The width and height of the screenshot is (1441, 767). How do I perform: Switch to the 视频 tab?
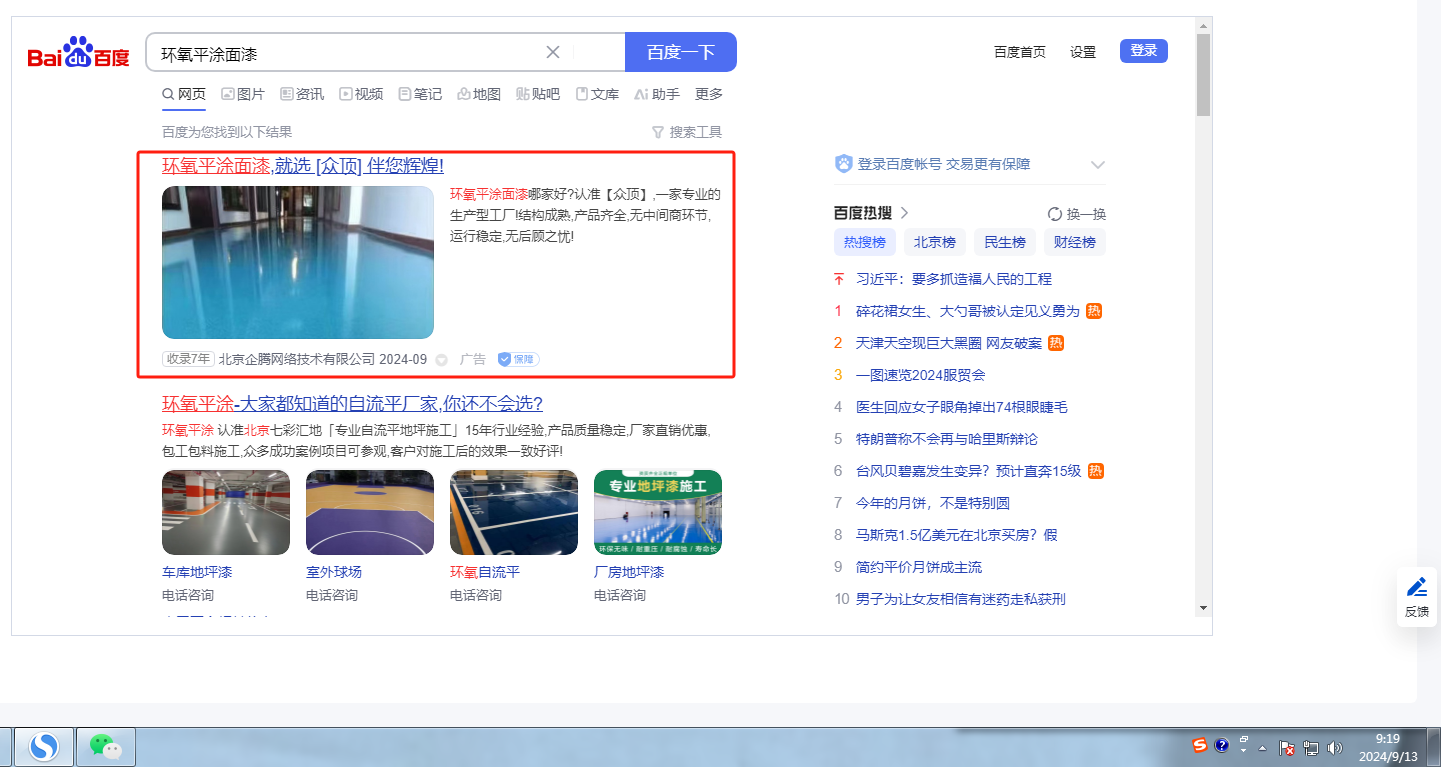[x=361, y=94]
